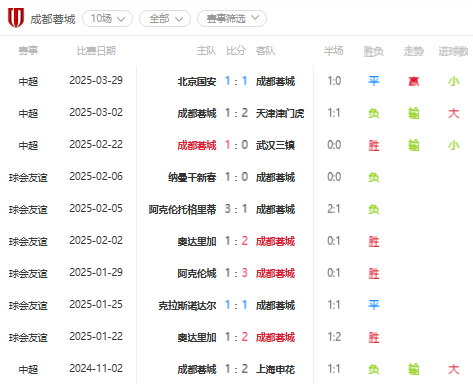Image resolution: width=473 pixels, height=384 pixels.
Task: Click the 1:2 score of 上海申花 match
Action: [236, 369]
